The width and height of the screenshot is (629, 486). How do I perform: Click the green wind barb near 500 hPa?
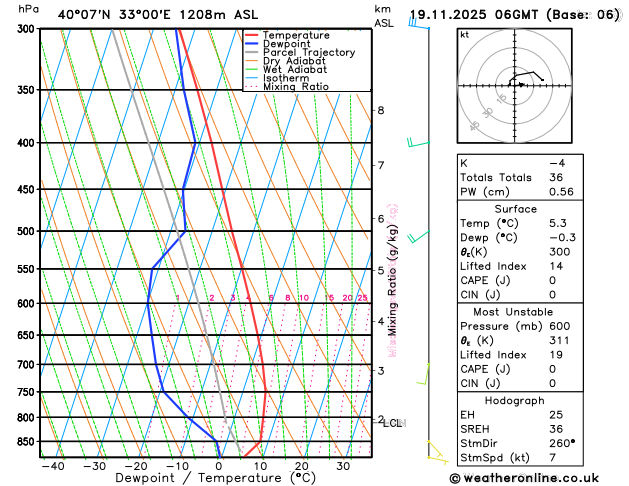tap(417, 237)
